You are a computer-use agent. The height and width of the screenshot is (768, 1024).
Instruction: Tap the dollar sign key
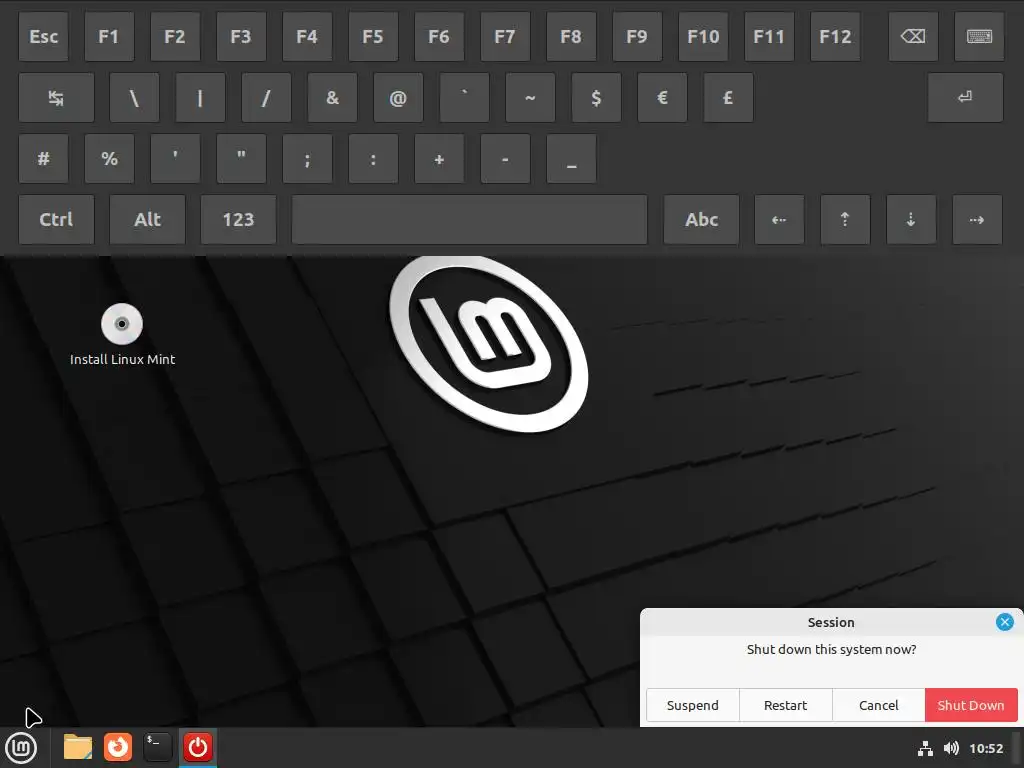coord(596,98)
